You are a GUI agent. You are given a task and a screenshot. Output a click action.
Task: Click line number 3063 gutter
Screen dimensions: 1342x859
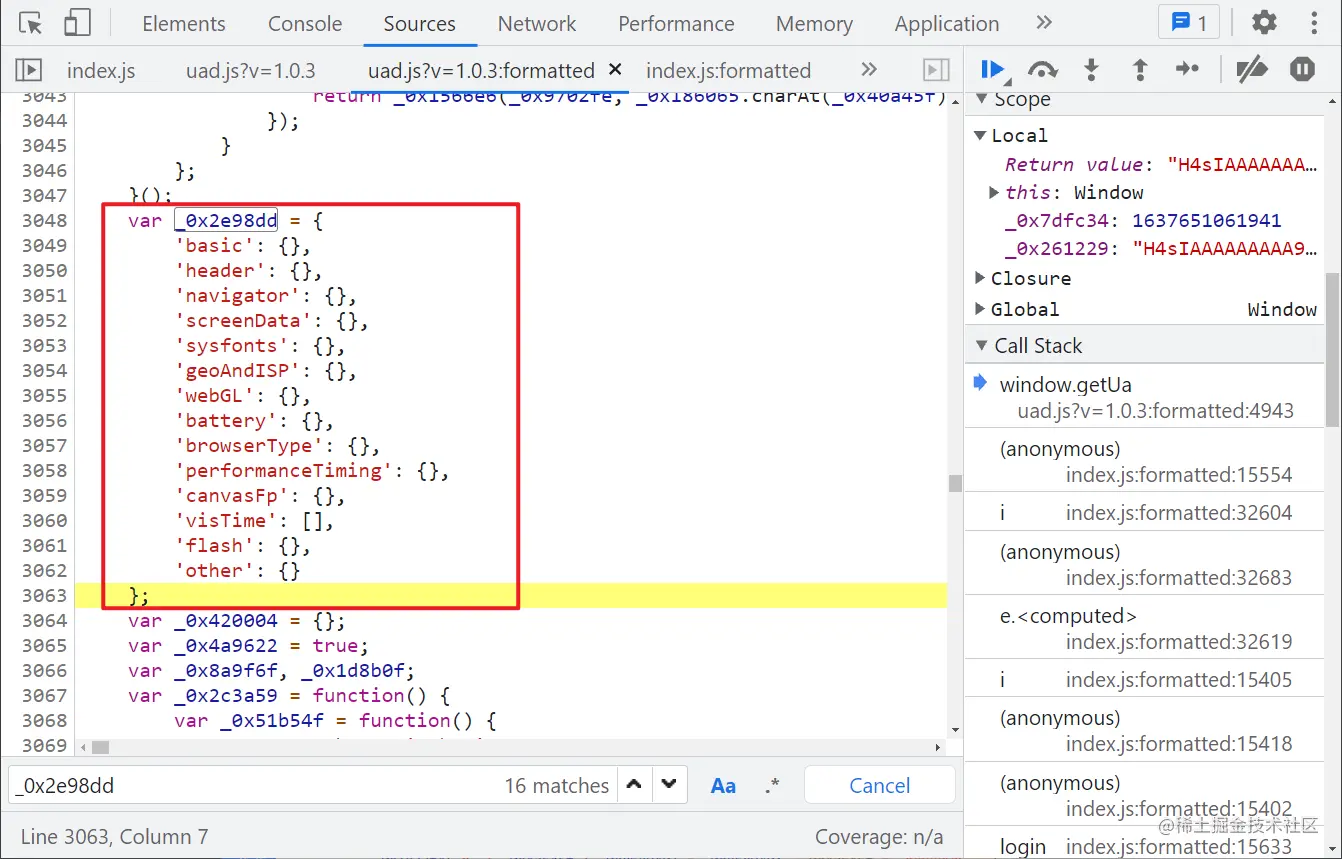[44, 595]
